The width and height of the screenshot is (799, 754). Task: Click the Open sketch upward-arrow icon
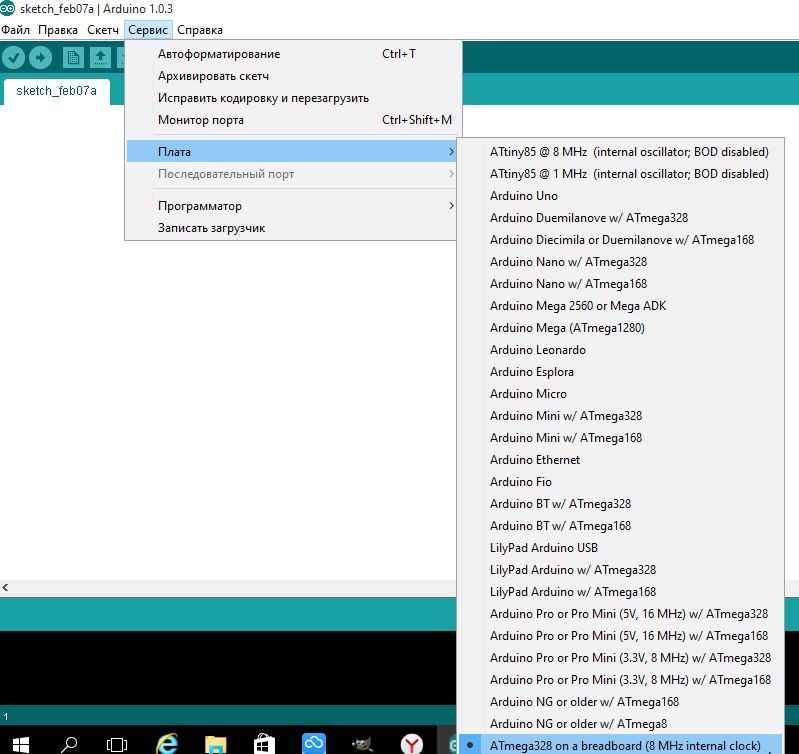[100, 57]
